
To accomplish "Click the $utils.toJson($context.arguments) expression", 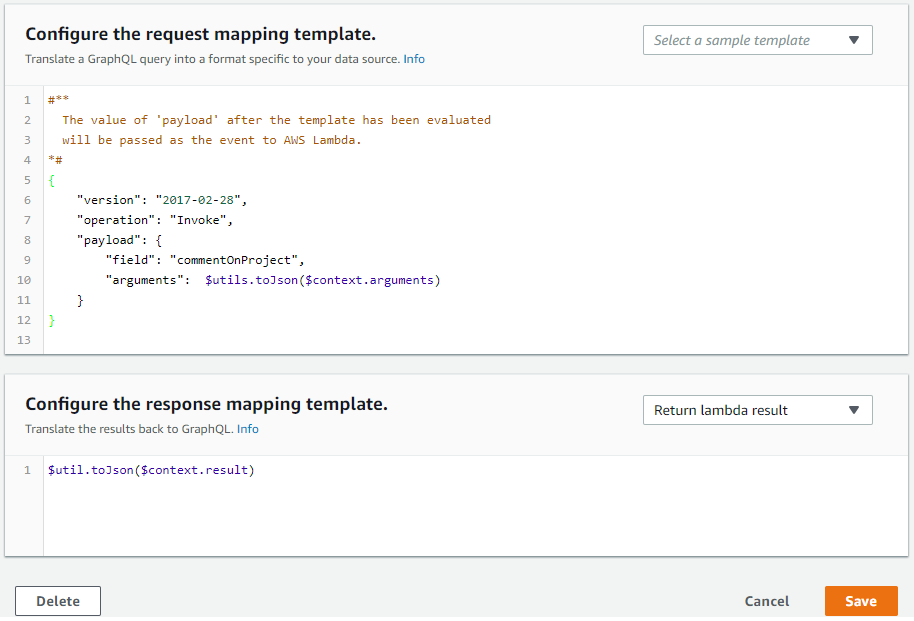I will 322,280.
